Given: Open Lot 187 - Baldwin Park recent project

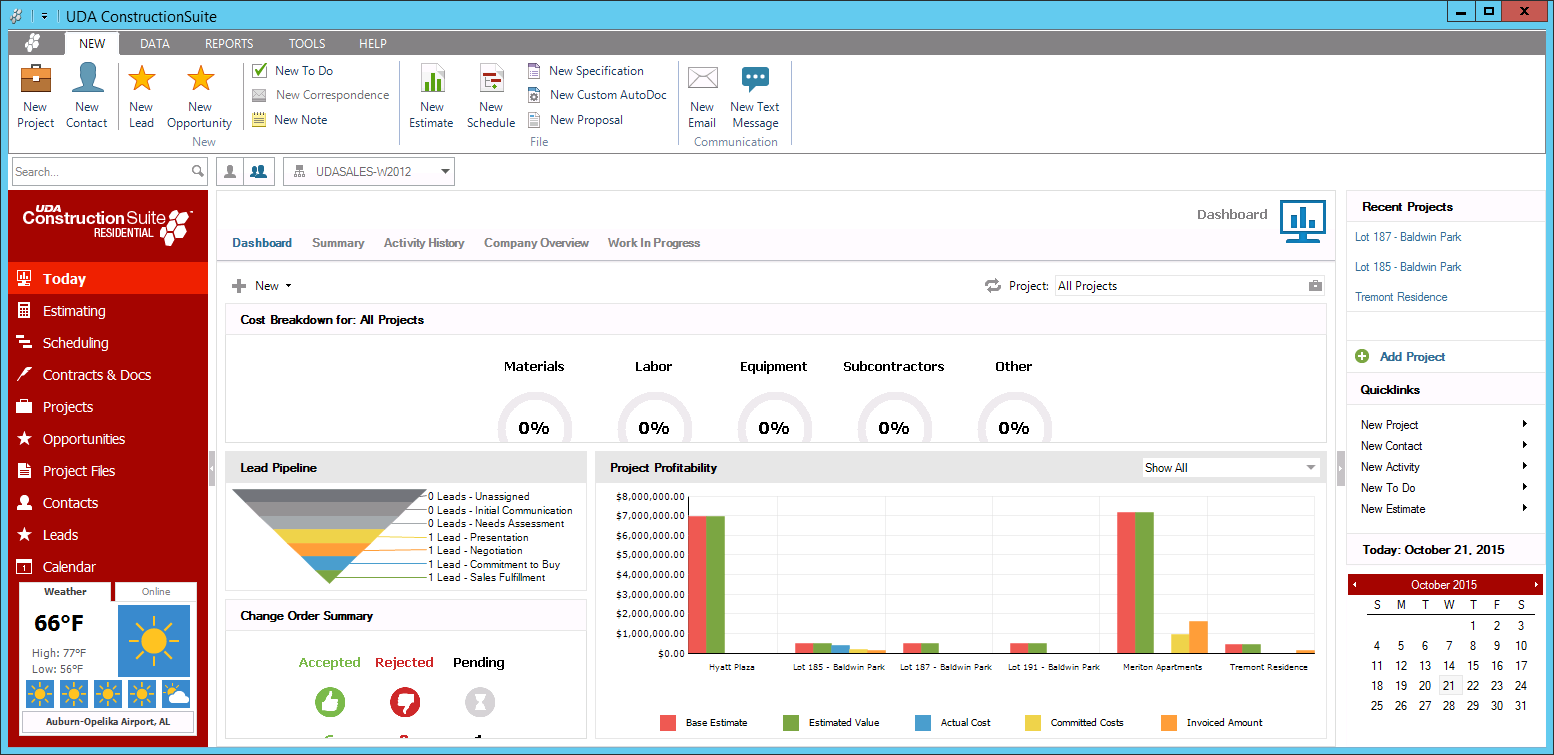Looking at the screenshot, I should pos(1408,237).
